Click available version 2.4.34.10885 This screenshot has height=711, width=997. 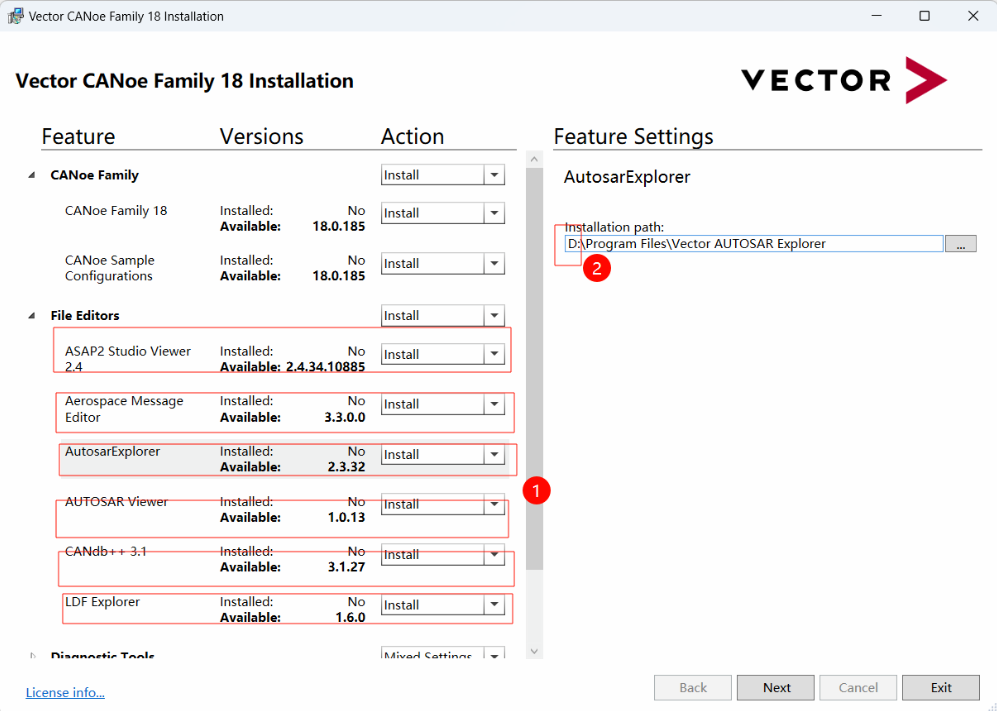[x=326, y=367]
